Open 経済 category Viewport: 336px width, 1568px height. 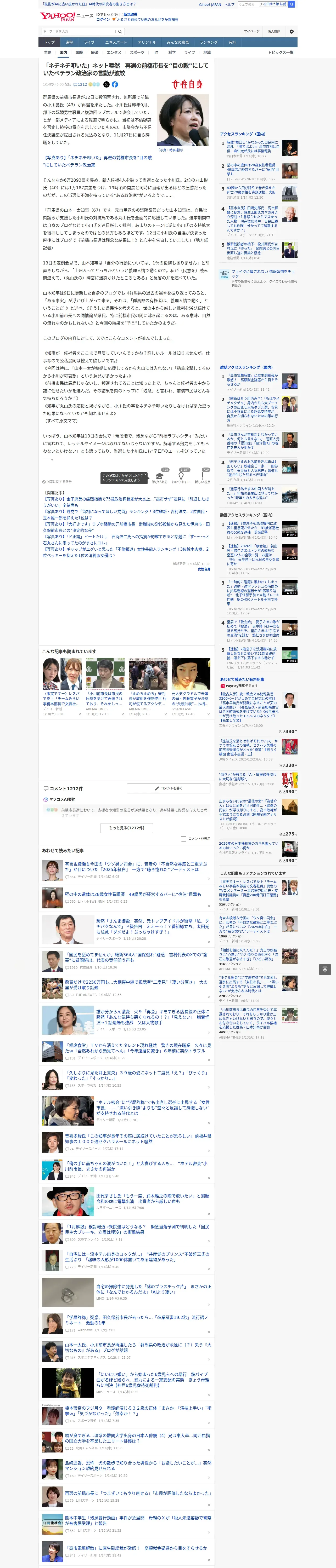(94, 52)
